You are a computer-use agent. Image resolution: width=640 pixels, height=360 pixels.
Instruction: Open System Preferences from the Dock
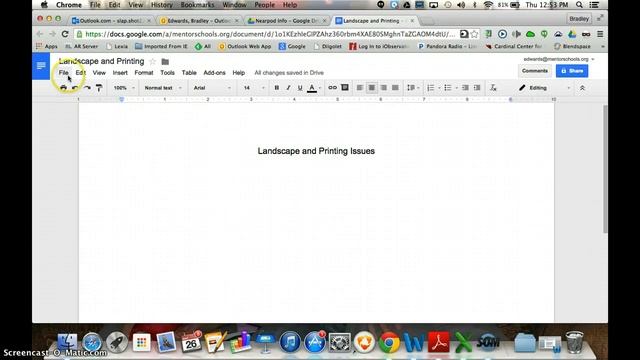click(340, 342)
